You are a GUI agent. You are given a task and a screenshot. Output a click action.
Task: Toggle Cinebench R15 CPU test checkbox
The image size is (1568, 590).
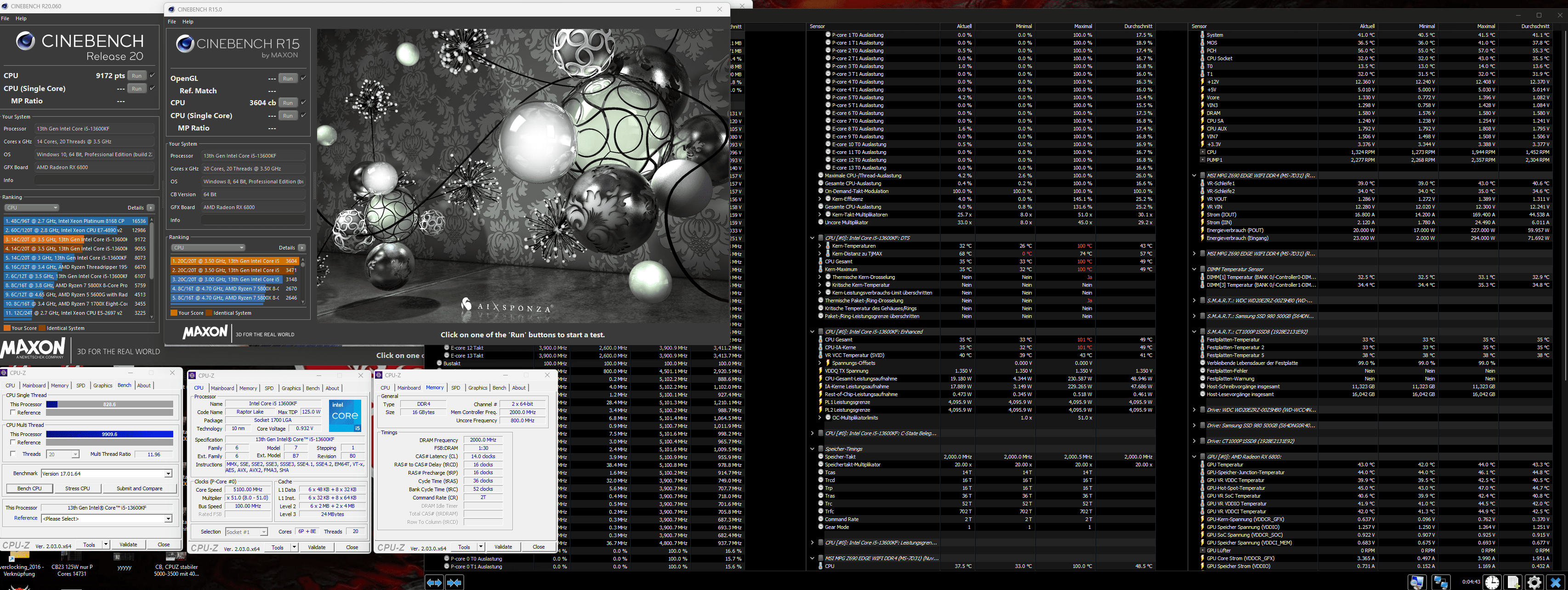click(x=304, y=102)
